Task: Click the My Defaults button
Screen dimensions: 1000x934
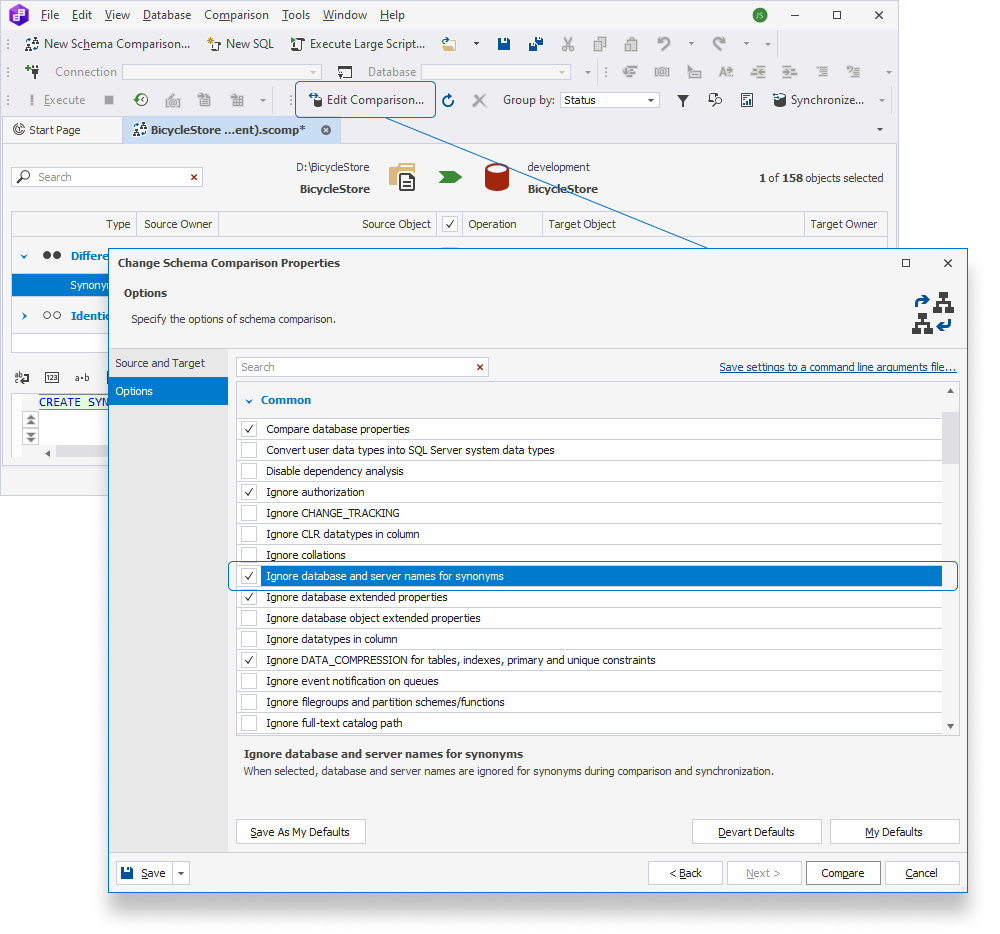Action: pyautogui.click(x=895, y=832)
